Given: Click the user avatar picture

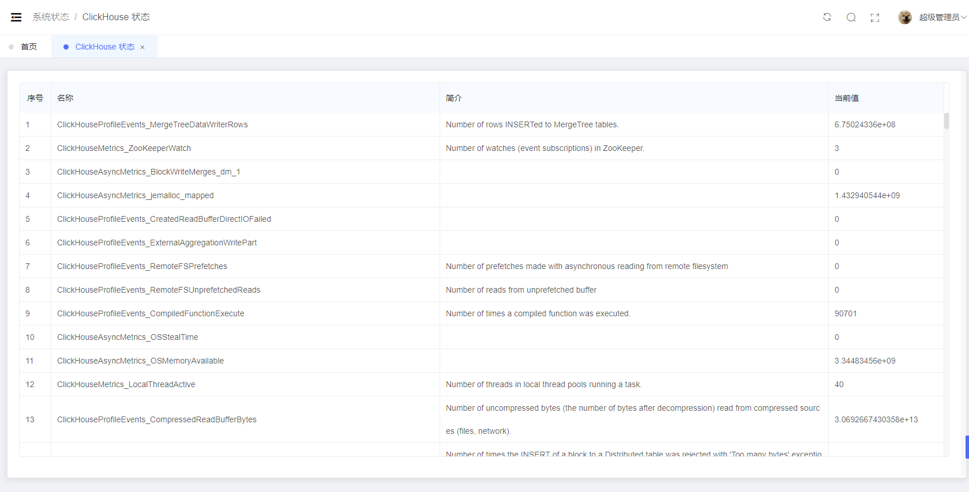Looking at the screenshot, I should 905,17.
